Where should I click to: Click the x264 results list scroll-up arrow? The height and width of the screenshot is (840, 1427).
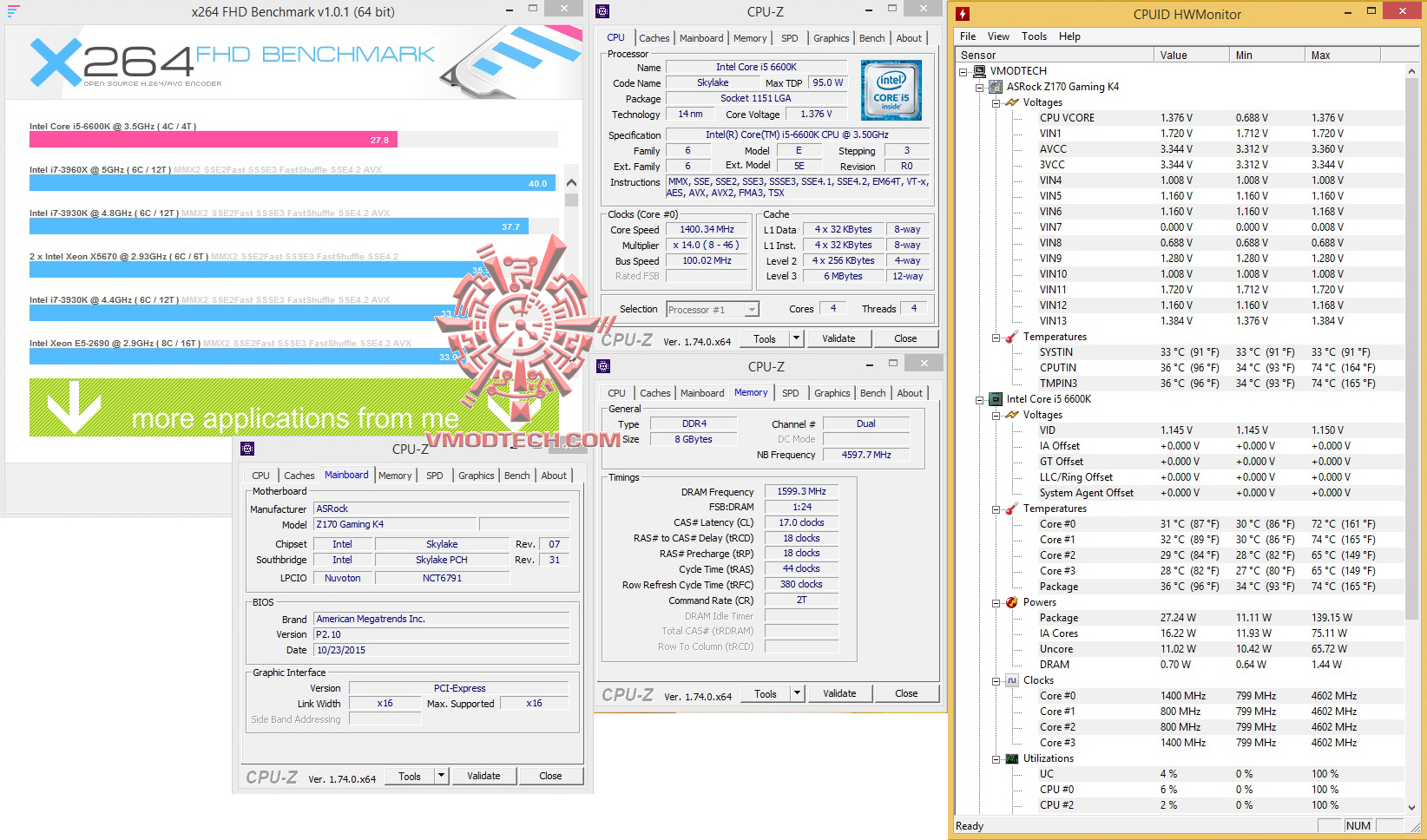tap(571, 183)
